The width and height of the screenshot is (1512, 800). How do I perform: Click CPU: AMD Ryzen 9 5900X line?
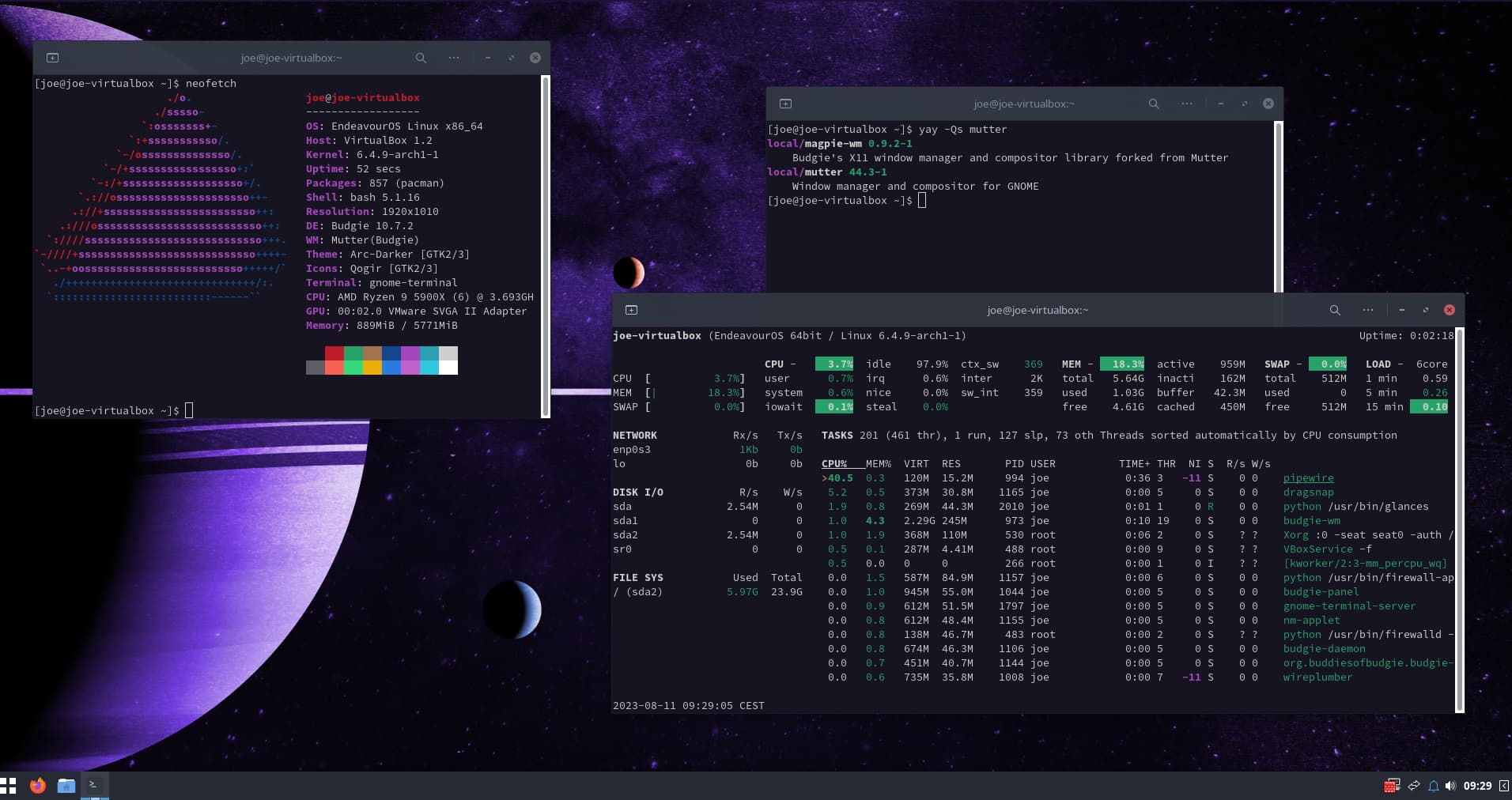click(420, 297)
